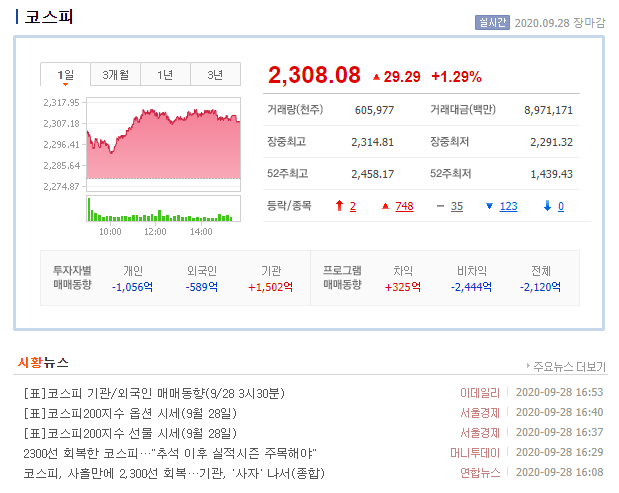This screenshot has height=493, width=619.
Task: Click the 12:00 time axis label
Action: (155, 232)
